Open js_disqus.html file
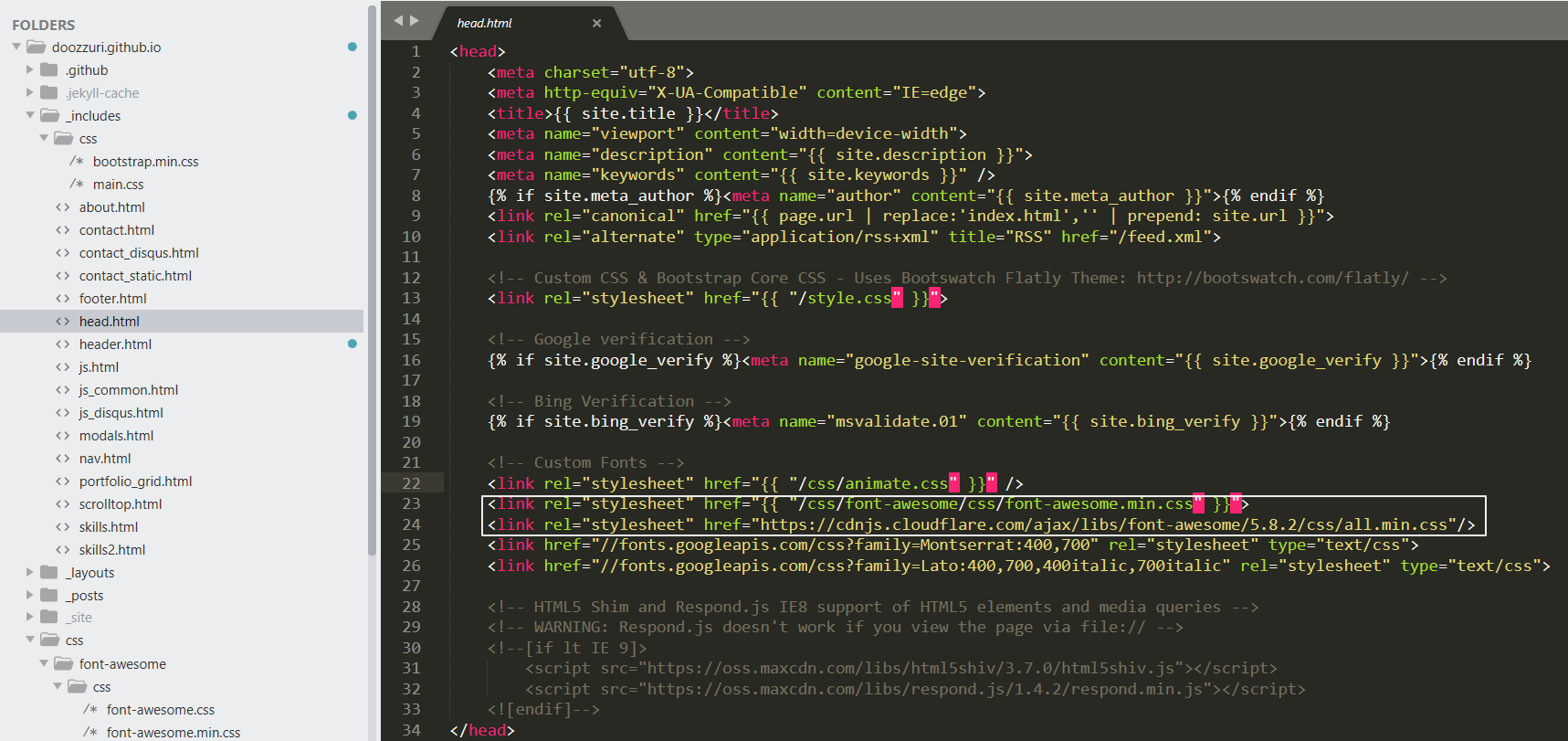 tap(121, 413)
